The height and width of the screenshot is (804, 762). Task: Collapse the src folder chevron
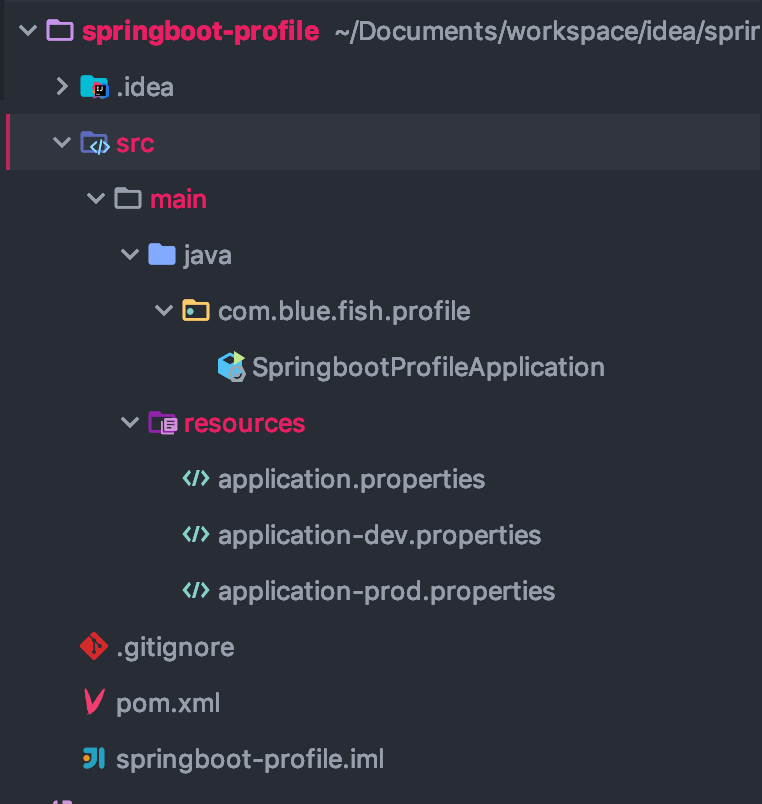62,143
